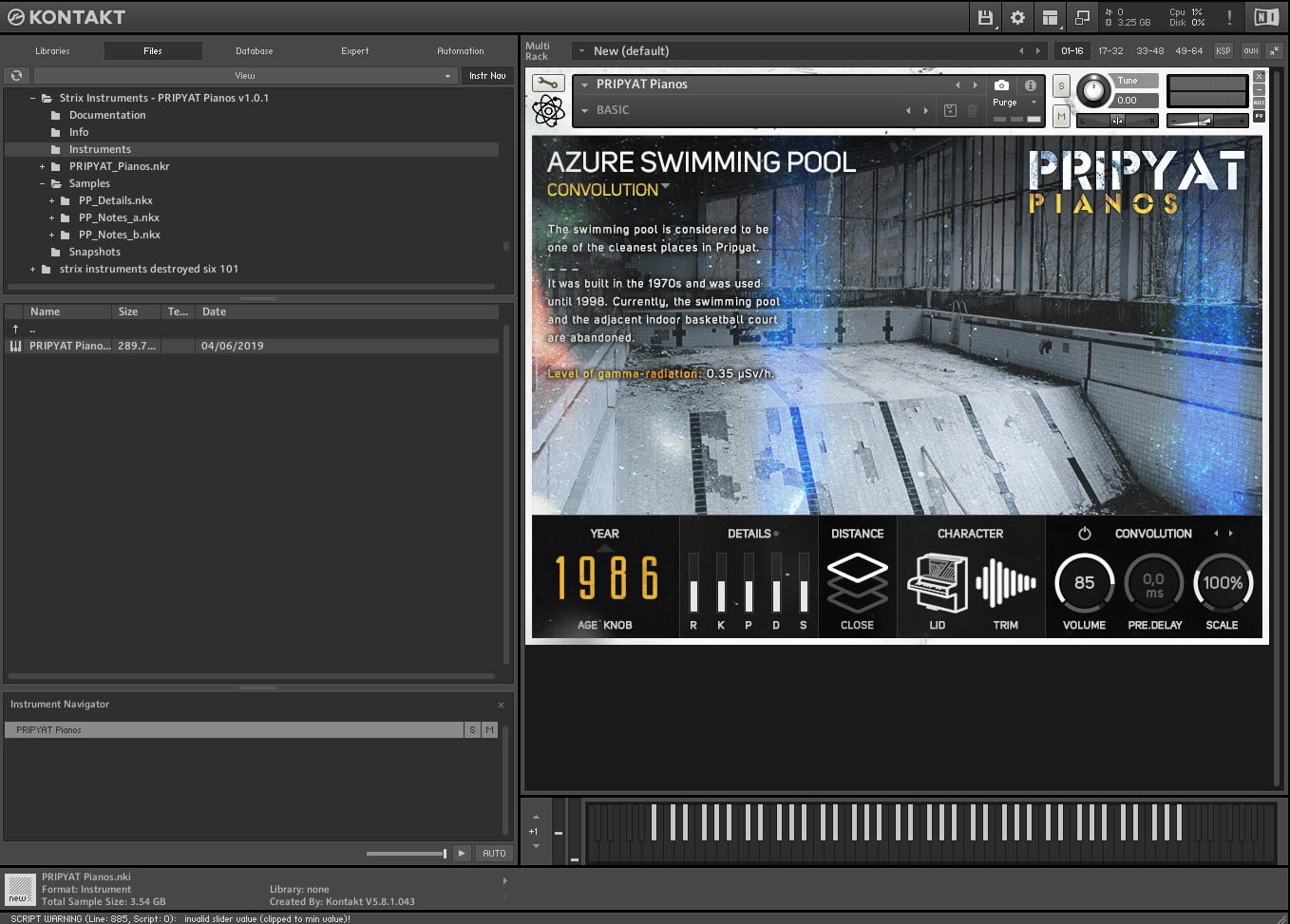1290x924 pixels.
Task: Open the View dropdown in the browser
Action: point(245,75)
